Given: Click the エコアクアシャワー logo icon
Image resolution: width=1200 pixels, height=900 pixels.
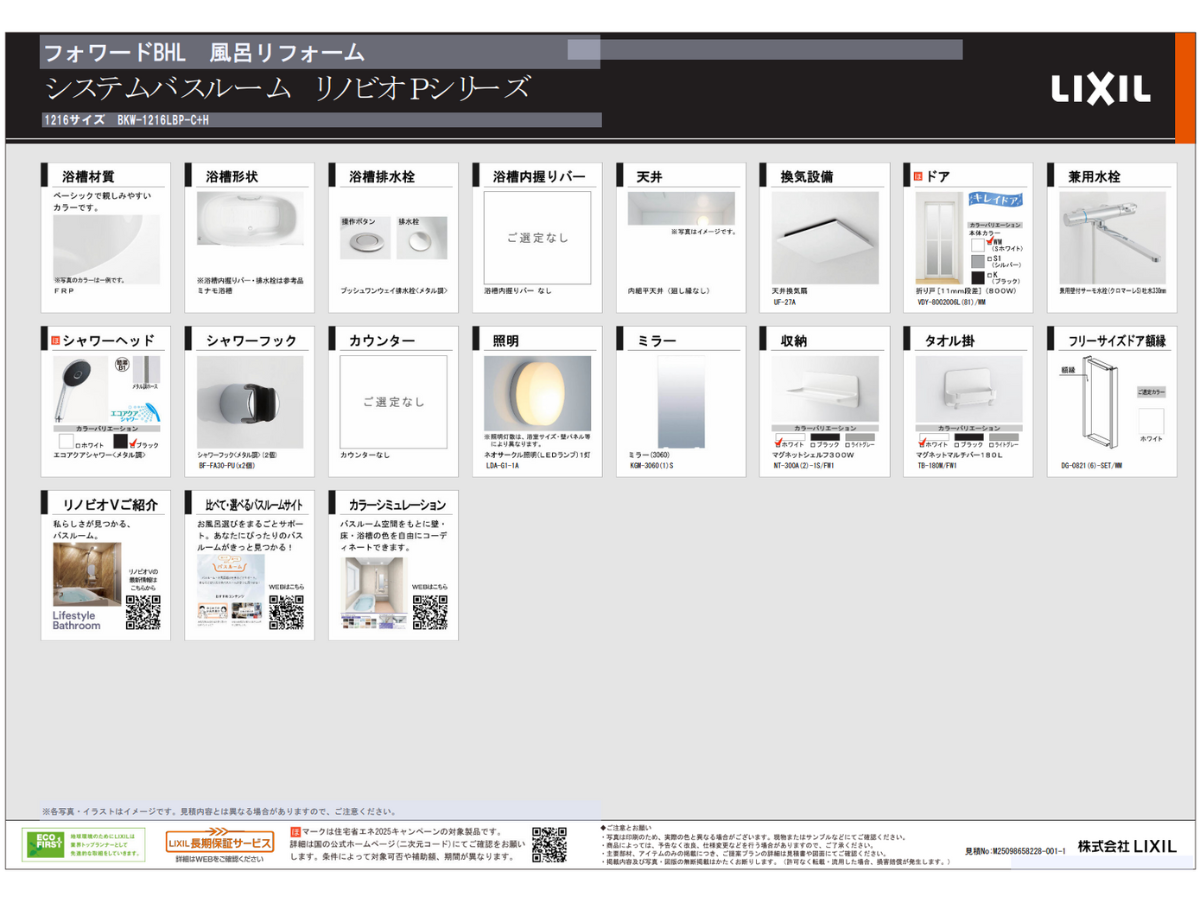Looking at the screenshot, I should 137,410.
